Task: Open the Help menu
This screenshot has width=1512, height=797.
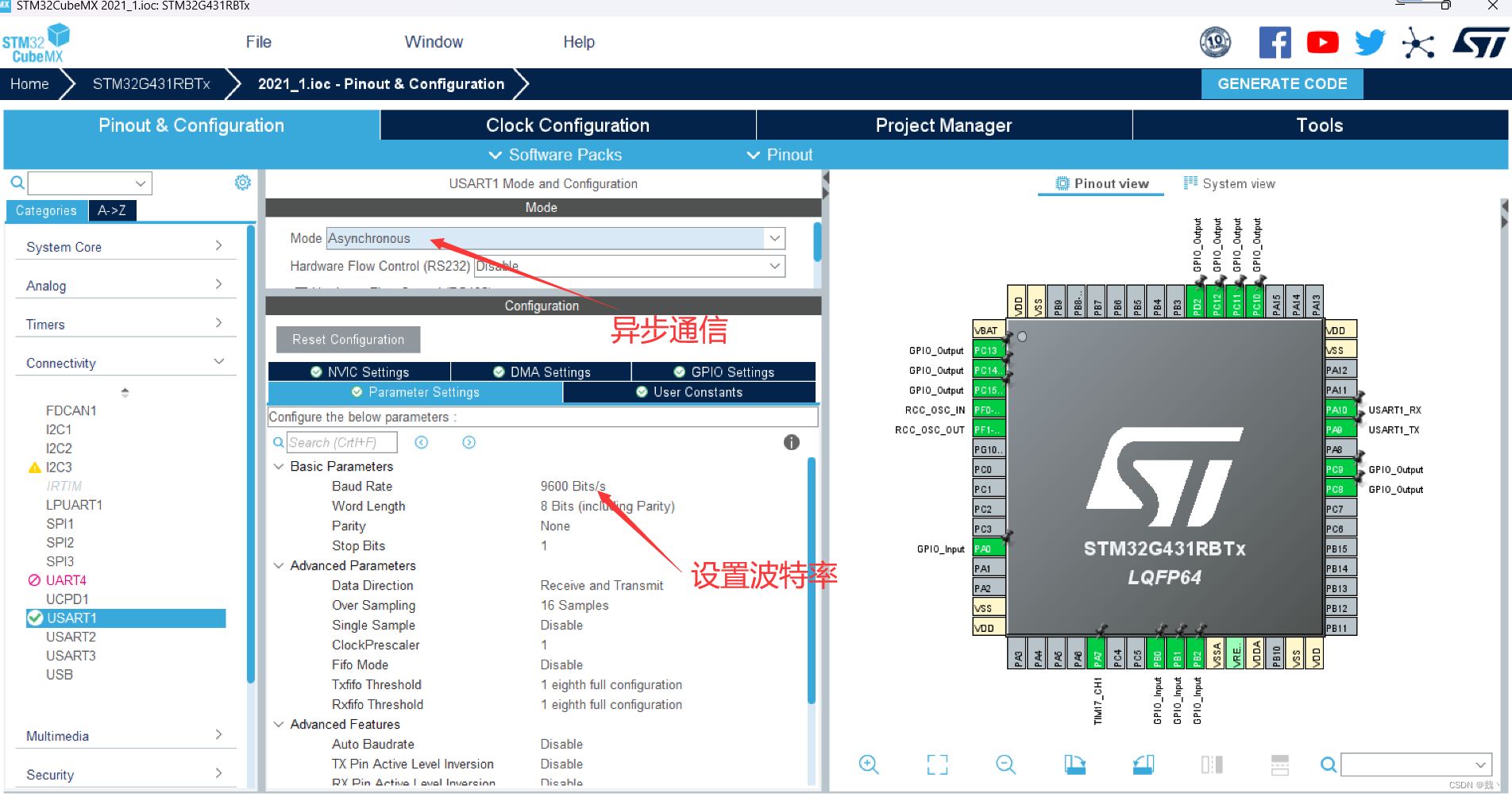Action: click(579, 42)
